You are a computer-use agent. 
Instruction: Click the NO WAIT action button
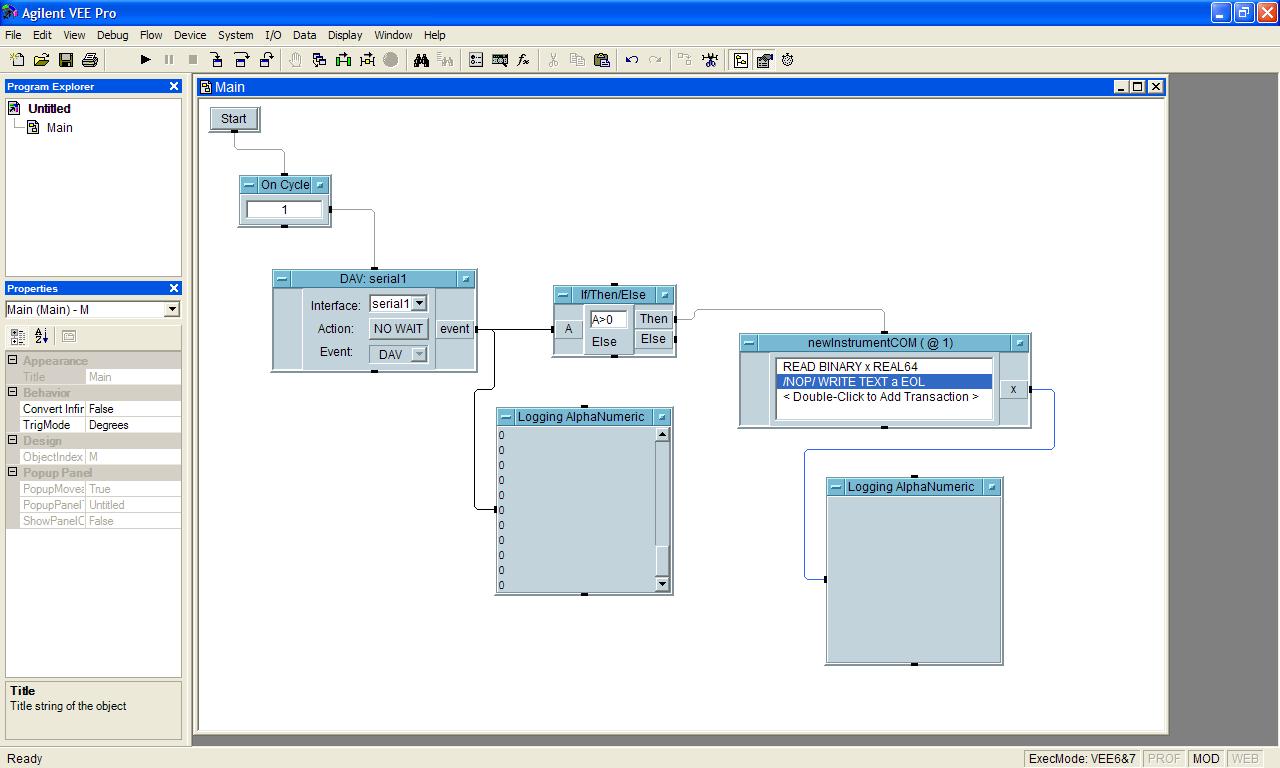398,329
